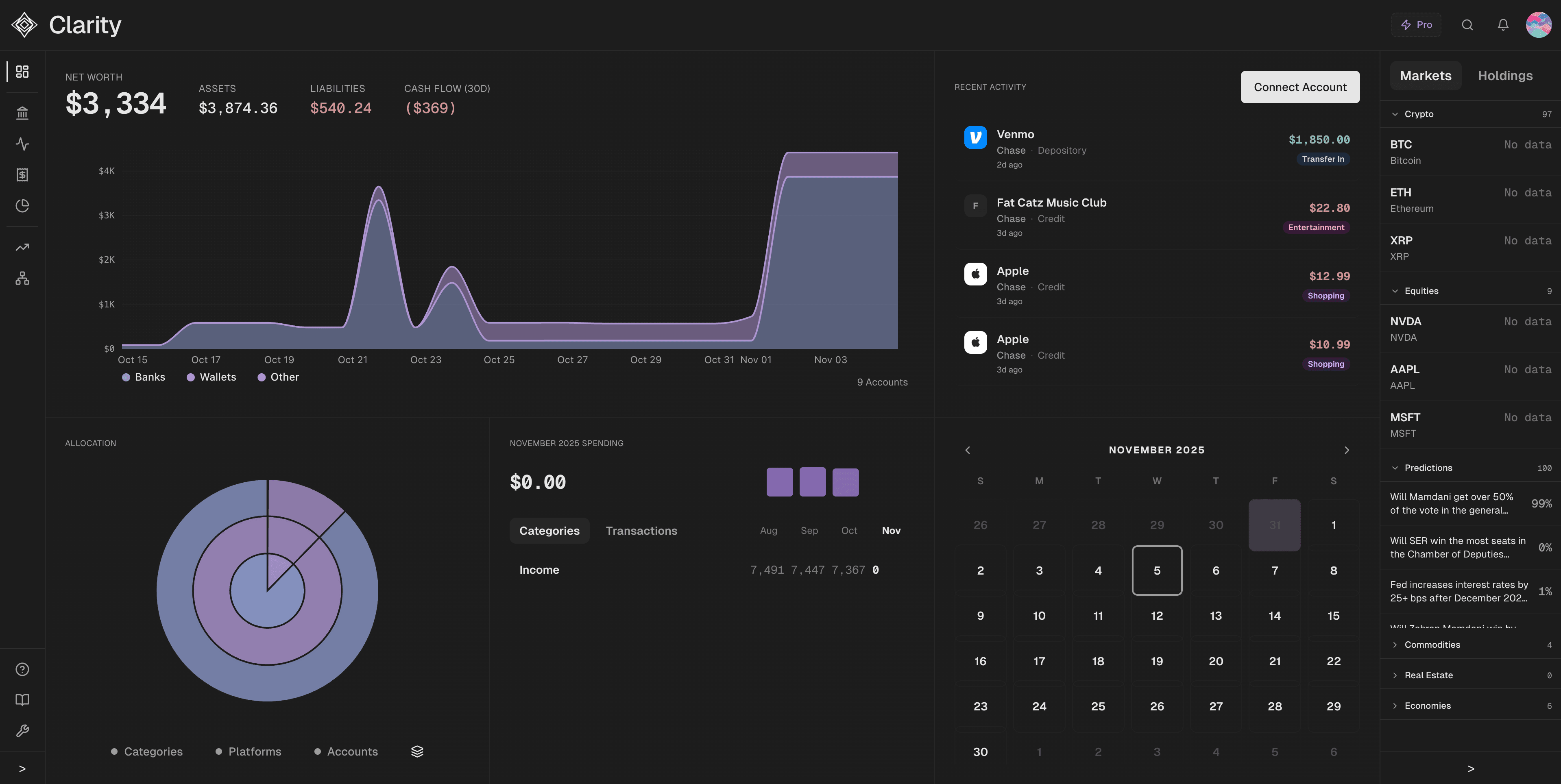The height and width of the screenshot is (784, 1561).
Task: Toggle the Banks series in the chart legend
Action: pos(144,377)
